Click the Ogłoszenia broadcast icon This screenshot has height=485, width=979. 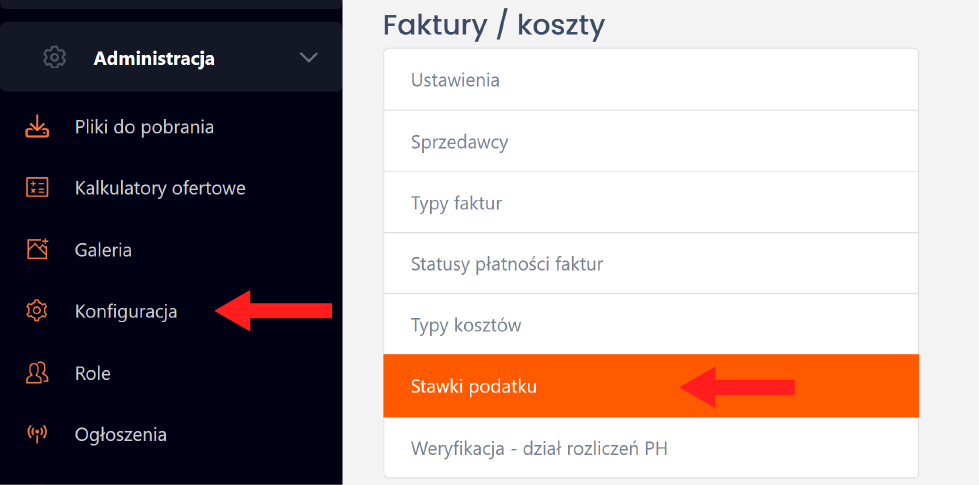coord(37,433)
